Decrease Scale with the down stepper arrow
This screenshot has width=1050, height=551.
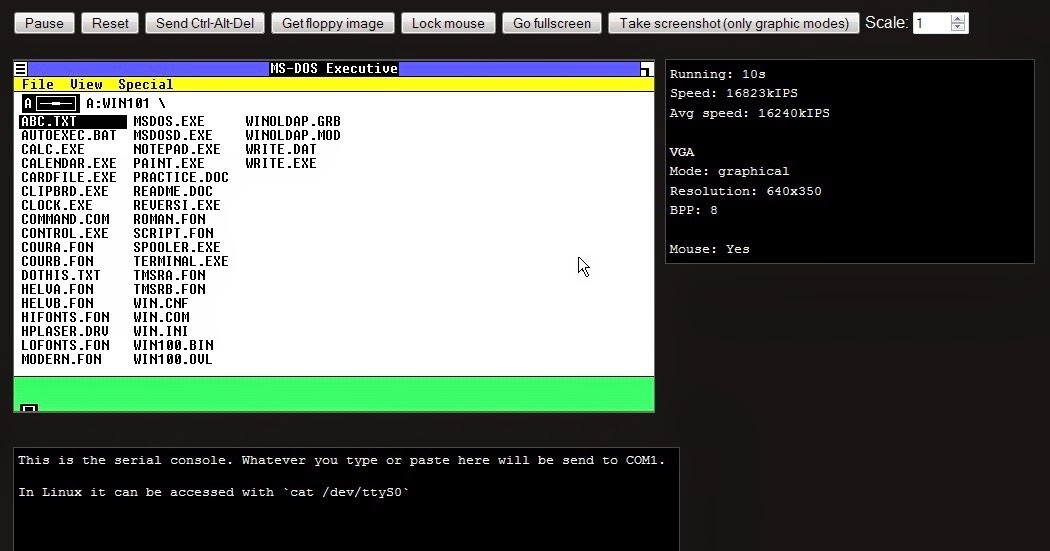[958, 27]
